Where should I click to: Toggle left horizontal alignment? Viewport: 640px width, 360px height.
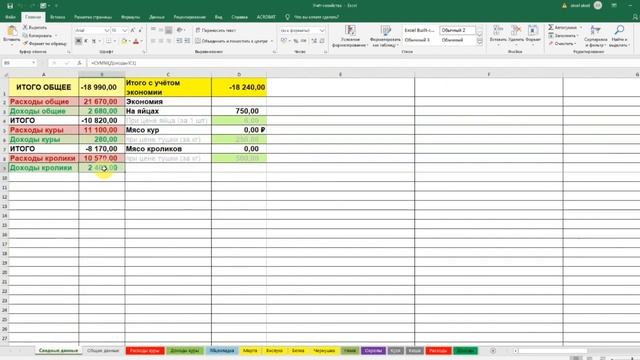click(153, 41)
